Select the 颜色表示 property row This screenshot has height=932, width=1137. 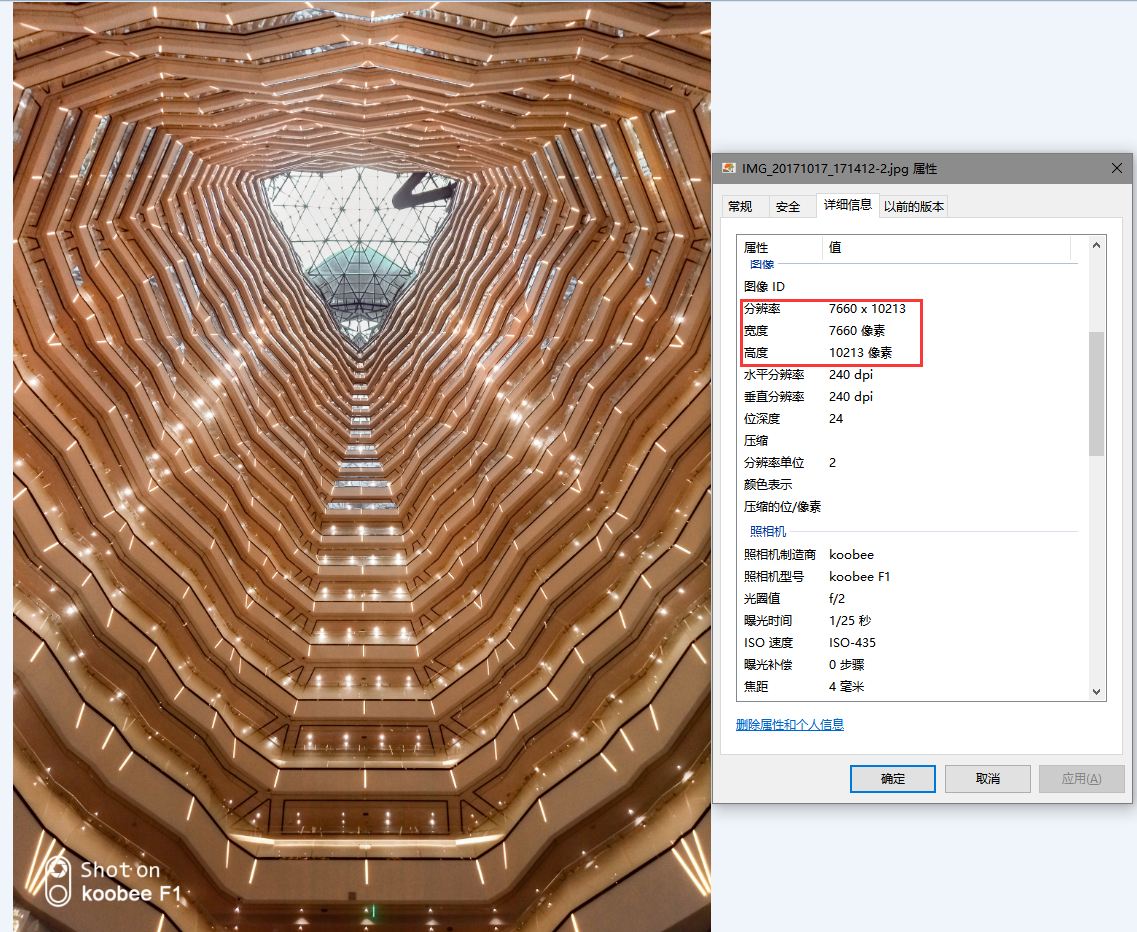[x=912, y=484]
